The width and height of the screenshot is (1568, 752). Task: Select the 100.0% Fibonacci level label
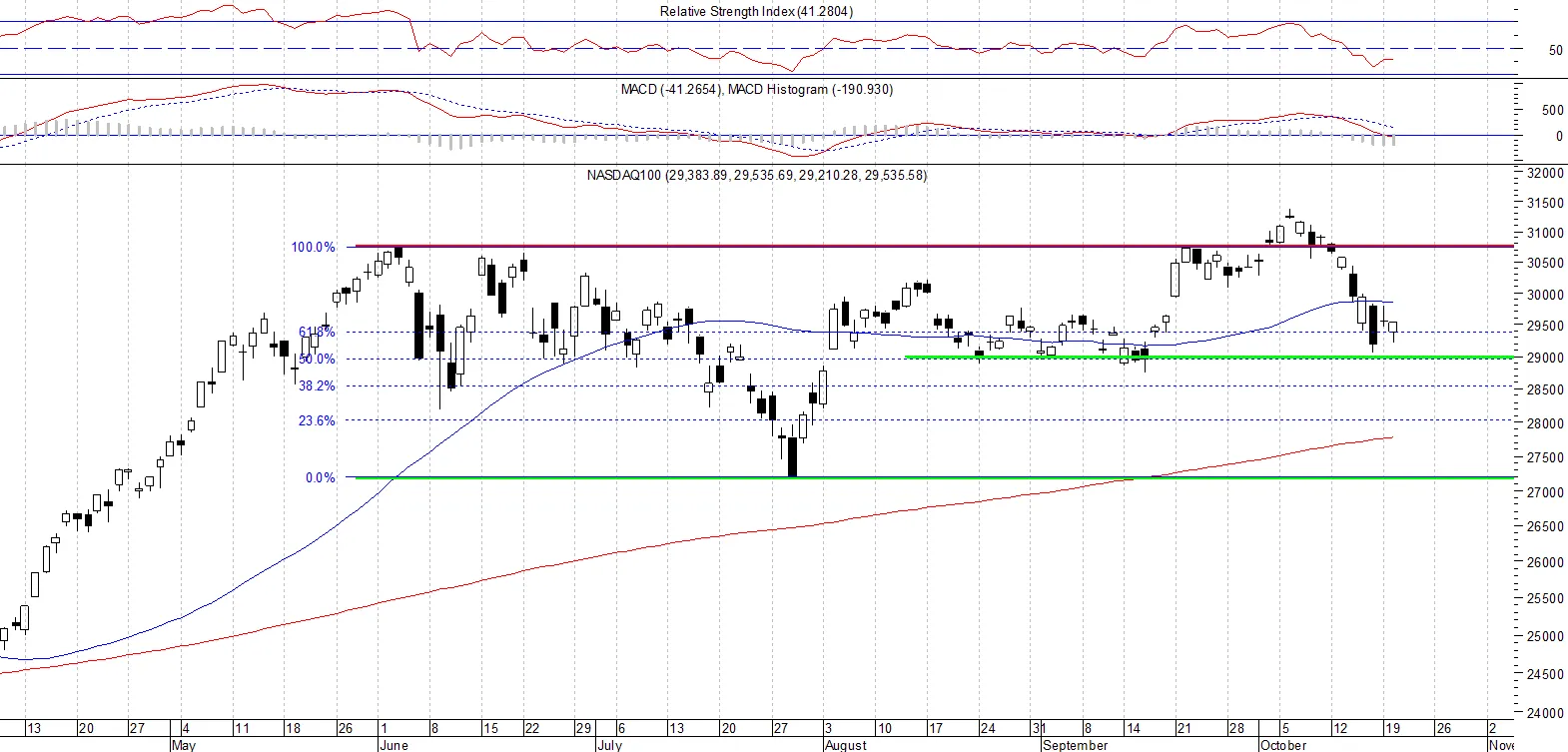tap(314, 248)
